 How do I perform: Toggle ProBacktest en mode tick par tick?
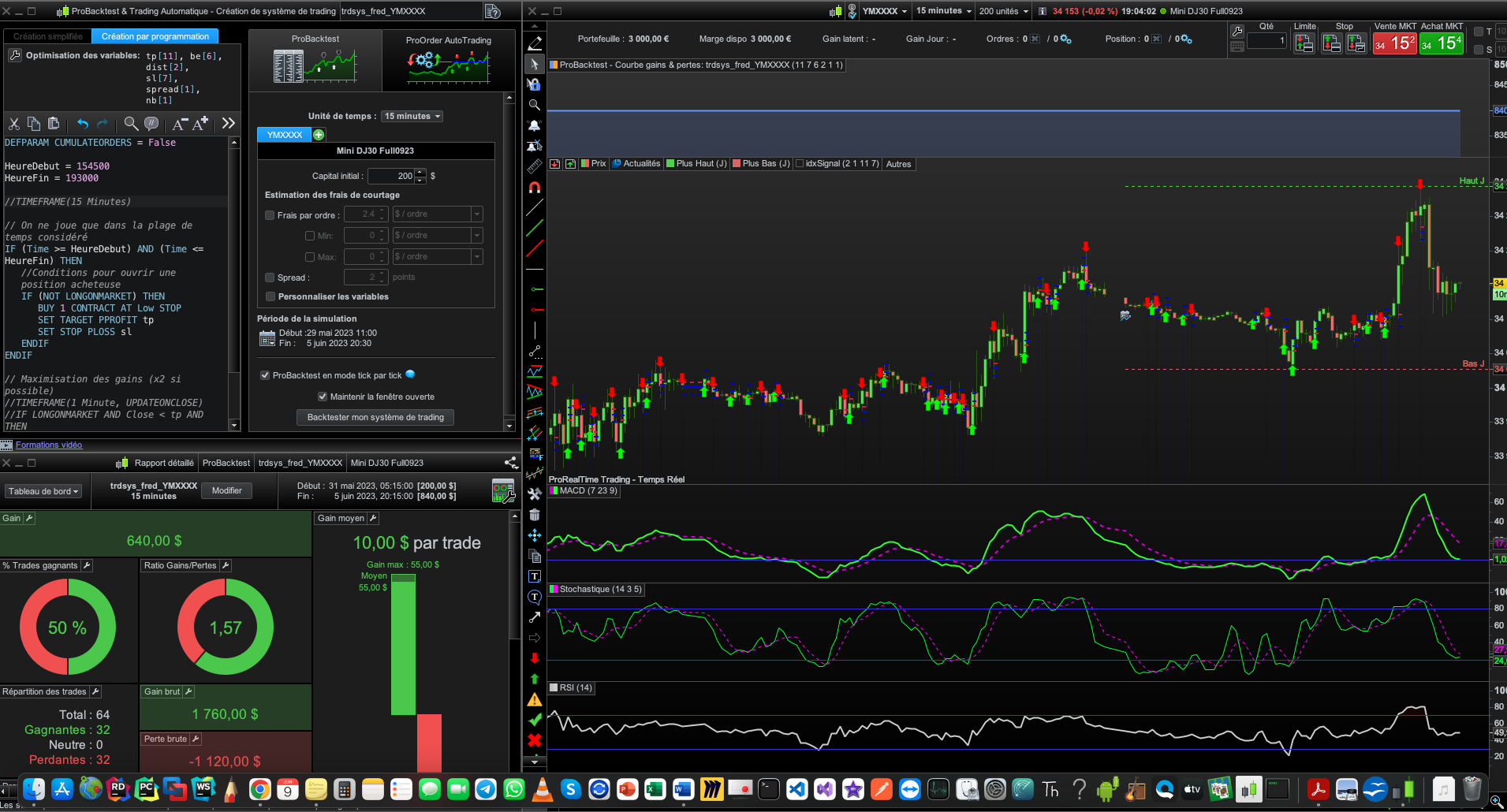coord(265,375)
